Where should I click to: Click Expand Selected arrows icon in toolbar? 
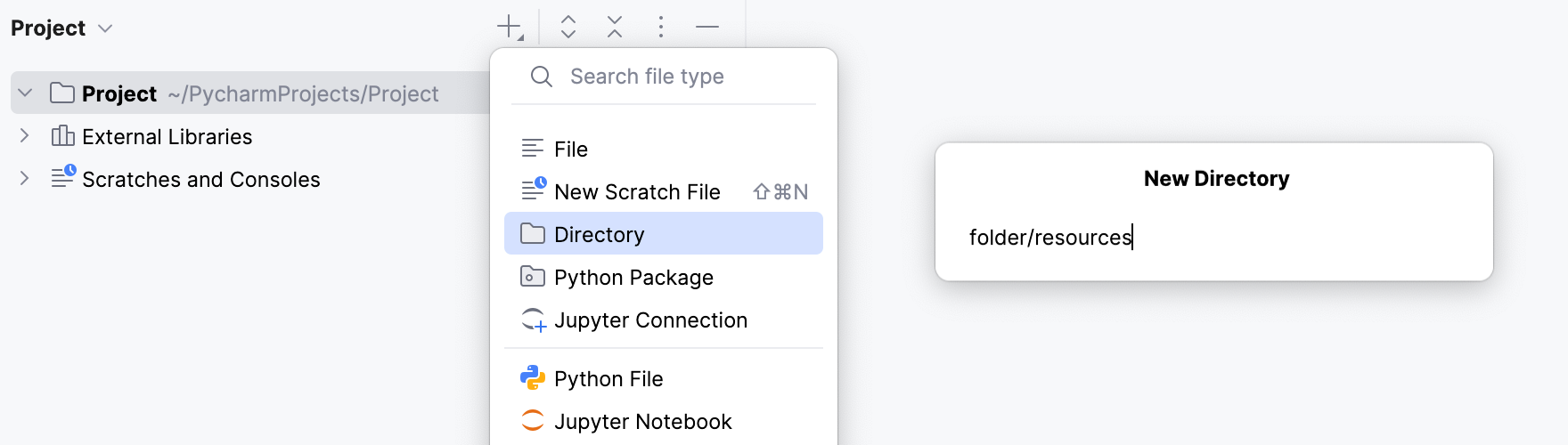(568, 27)
